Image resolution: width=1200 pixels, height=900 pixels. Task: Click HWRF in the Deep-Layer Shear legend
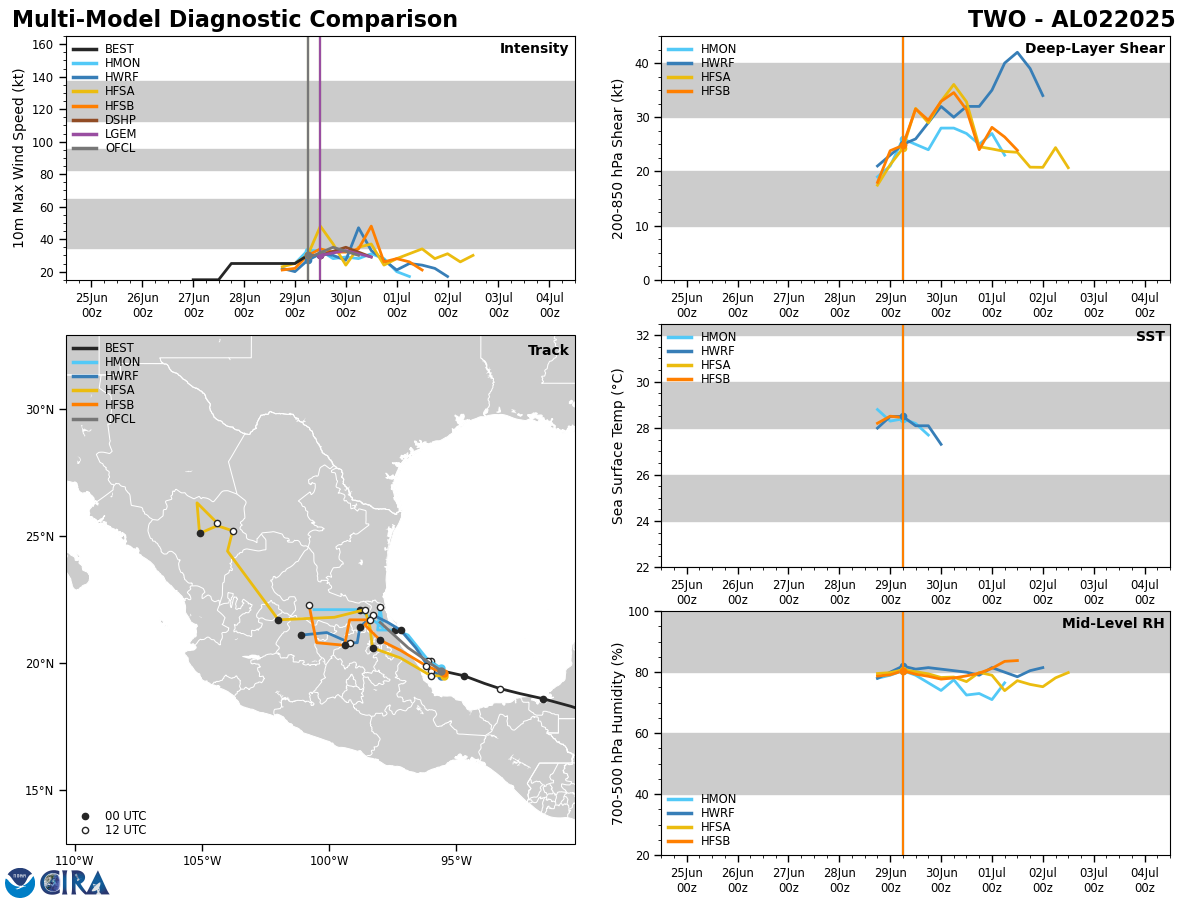718,63
